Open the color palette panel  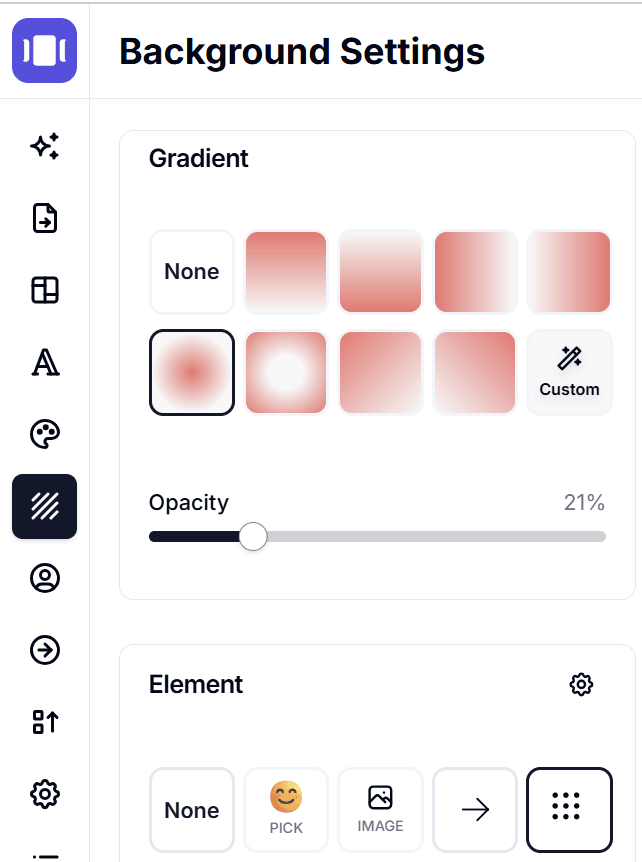point(44,434)
